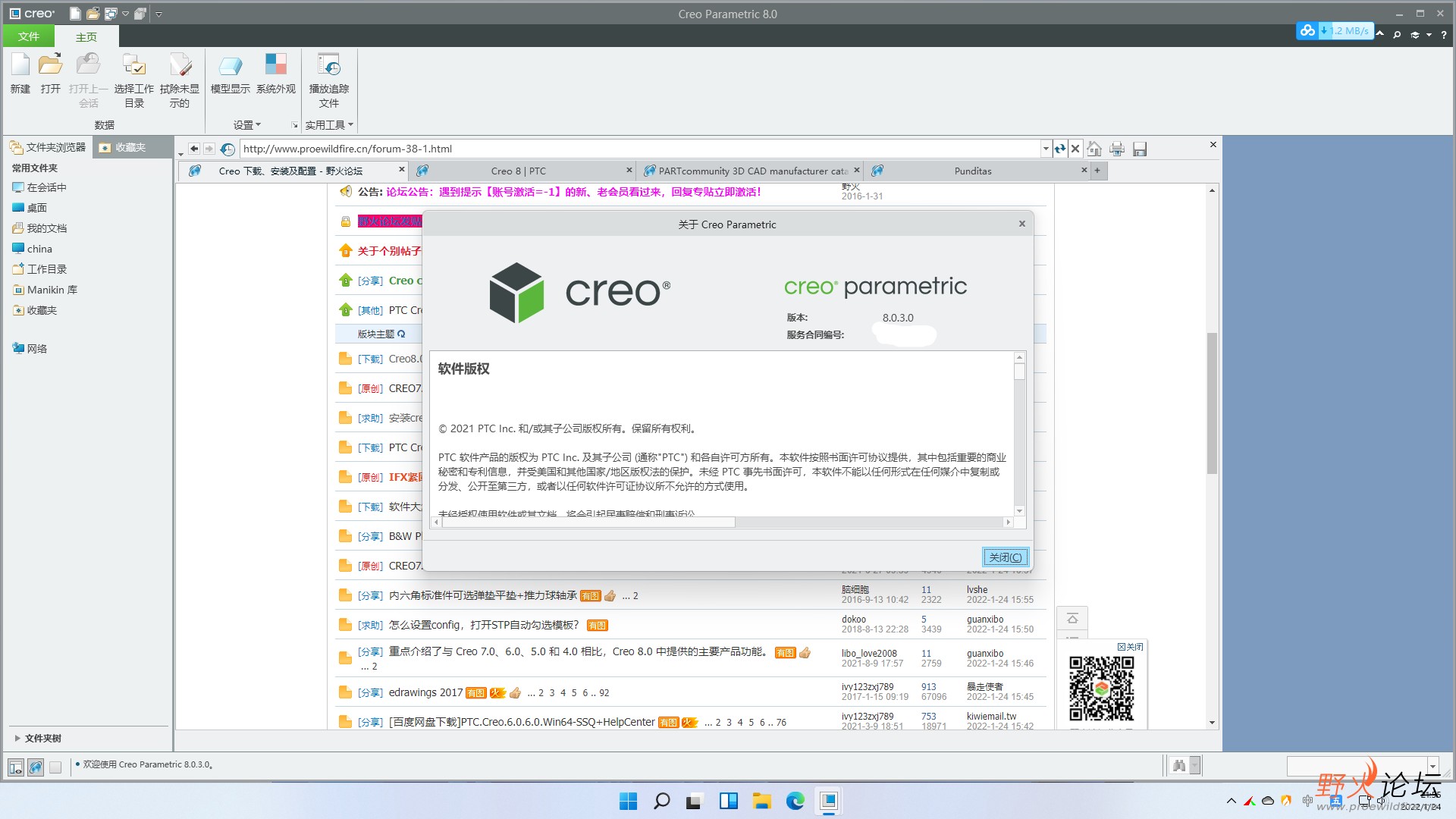1456x819 pixels.
Task: Go back in embedded browser
Action: [x=194, y=149]
